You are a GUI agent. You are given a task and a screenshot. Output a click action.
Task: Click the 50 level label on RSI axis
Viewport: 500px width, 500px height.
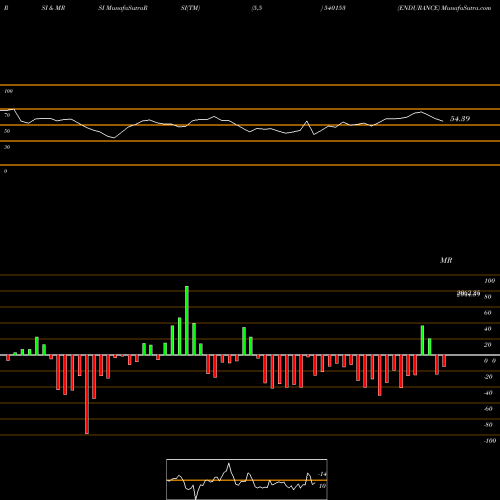(7, 131)
